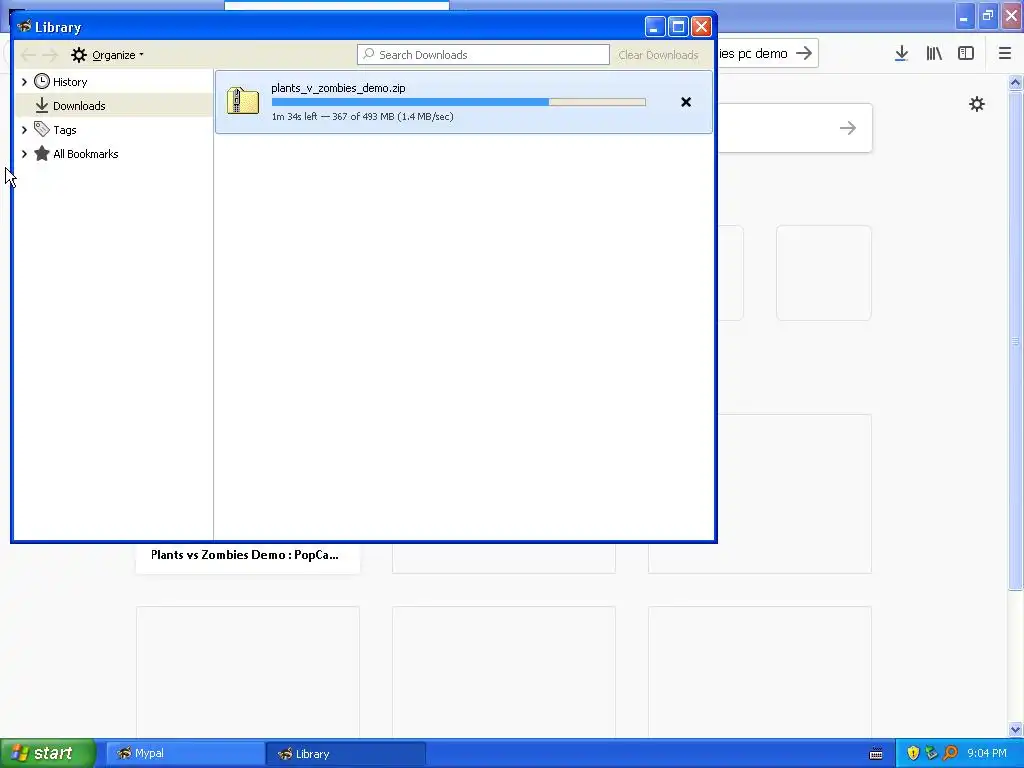Click the Library window raccoon icon
The width and height of the screenshot is (1024, 768).
(24, 27)
